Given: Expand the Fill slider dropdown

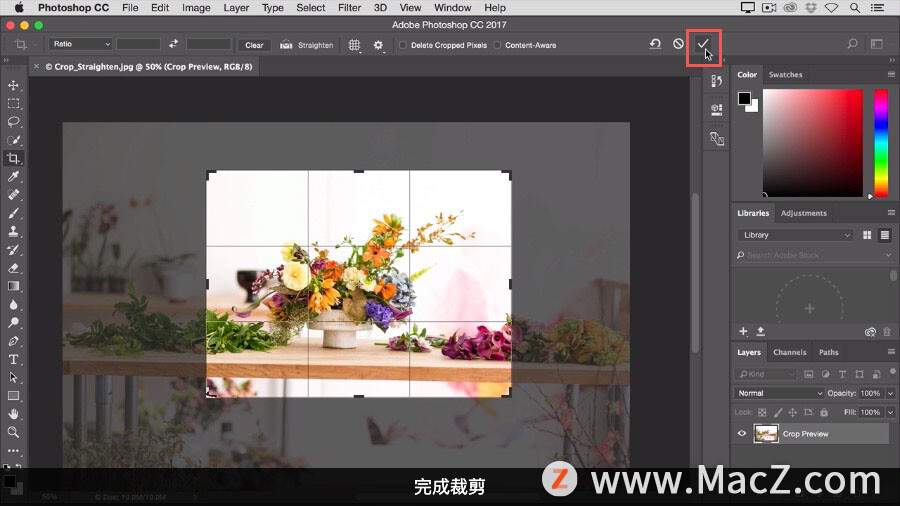Looking at the screenshot, I should 890,412.
